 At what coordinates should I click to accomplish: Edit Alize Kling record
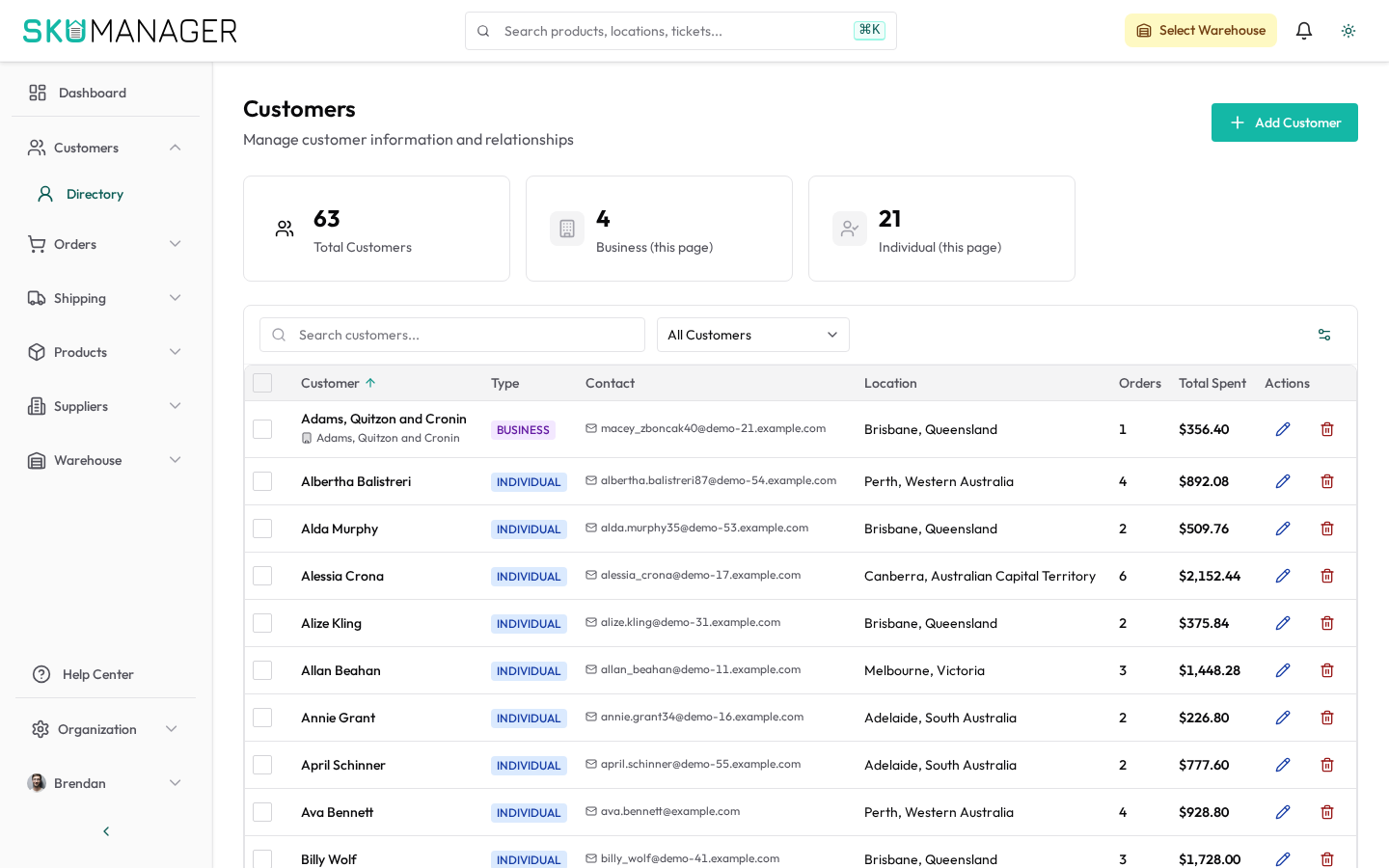(1283, 623)
